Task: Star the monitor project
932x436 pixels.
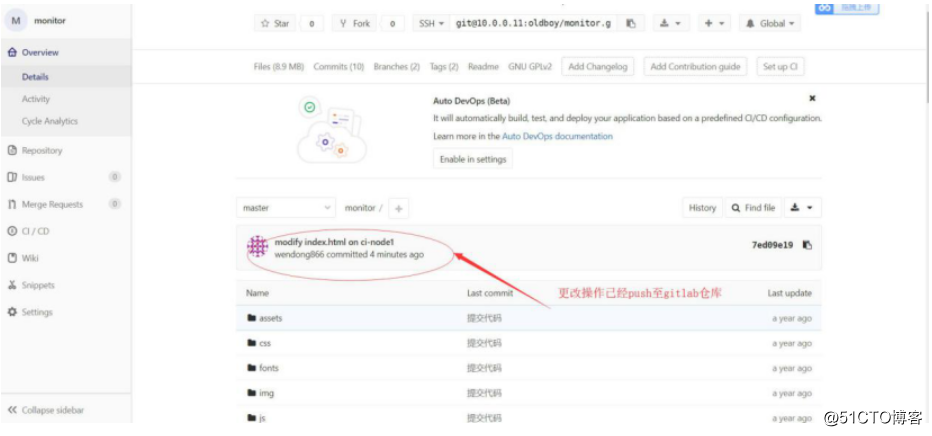Action: [x=275, y=24]
